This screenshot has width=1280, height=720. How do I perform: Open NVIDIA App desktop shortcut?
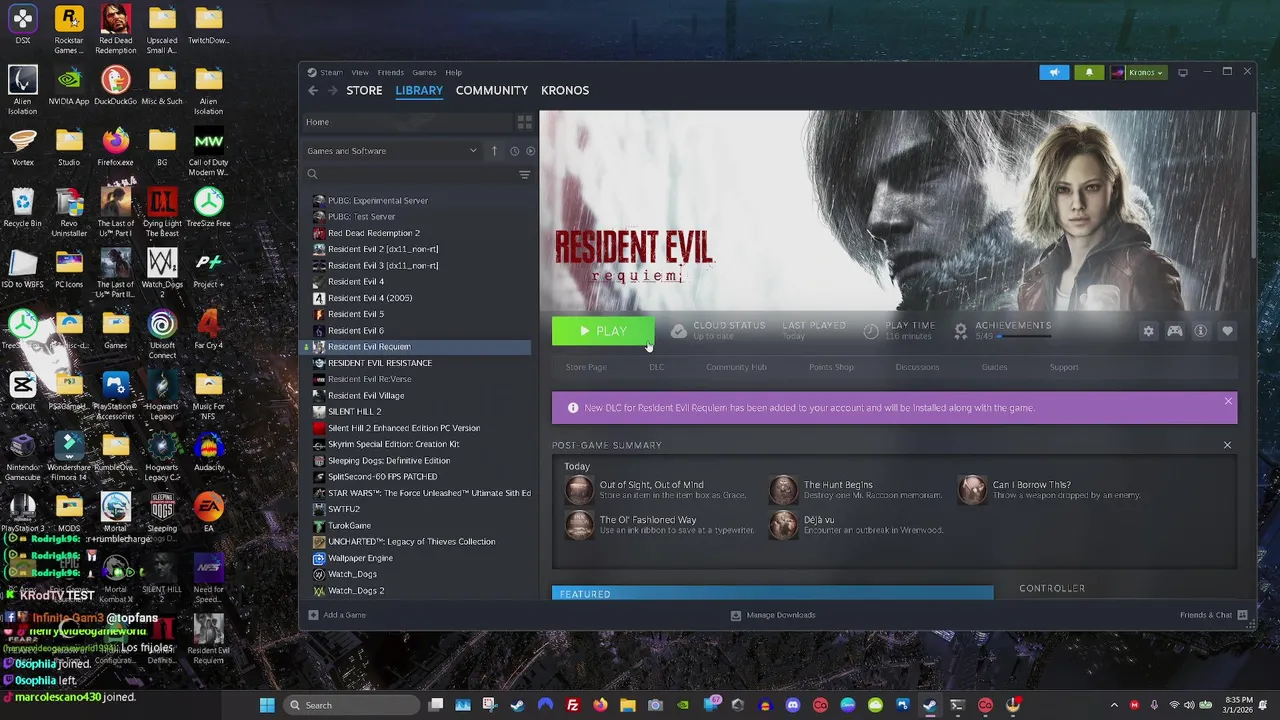tap(69, 85)
